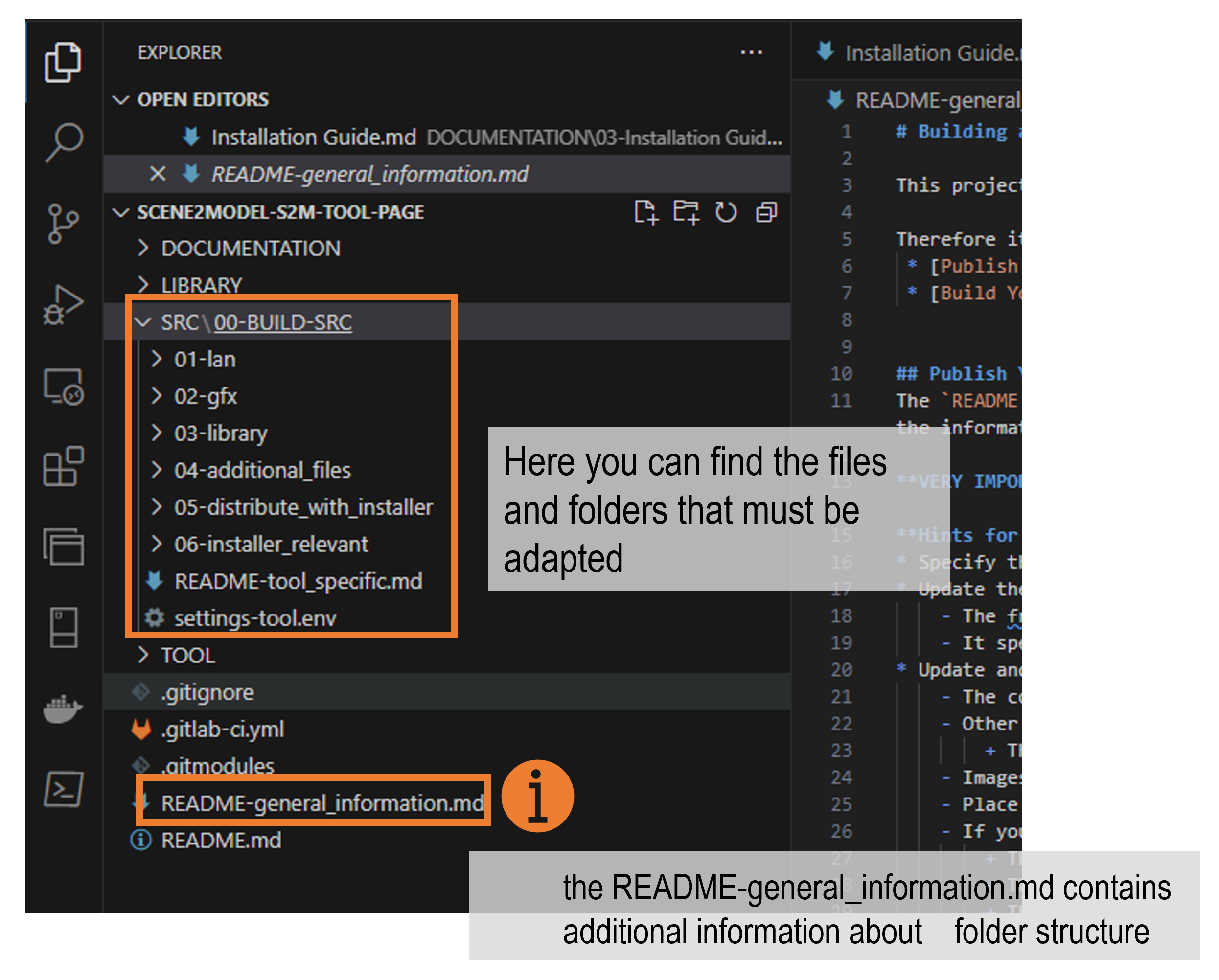1219x980 pixels.
Task: Open the Docker view icon
Action: coord(63,709)
